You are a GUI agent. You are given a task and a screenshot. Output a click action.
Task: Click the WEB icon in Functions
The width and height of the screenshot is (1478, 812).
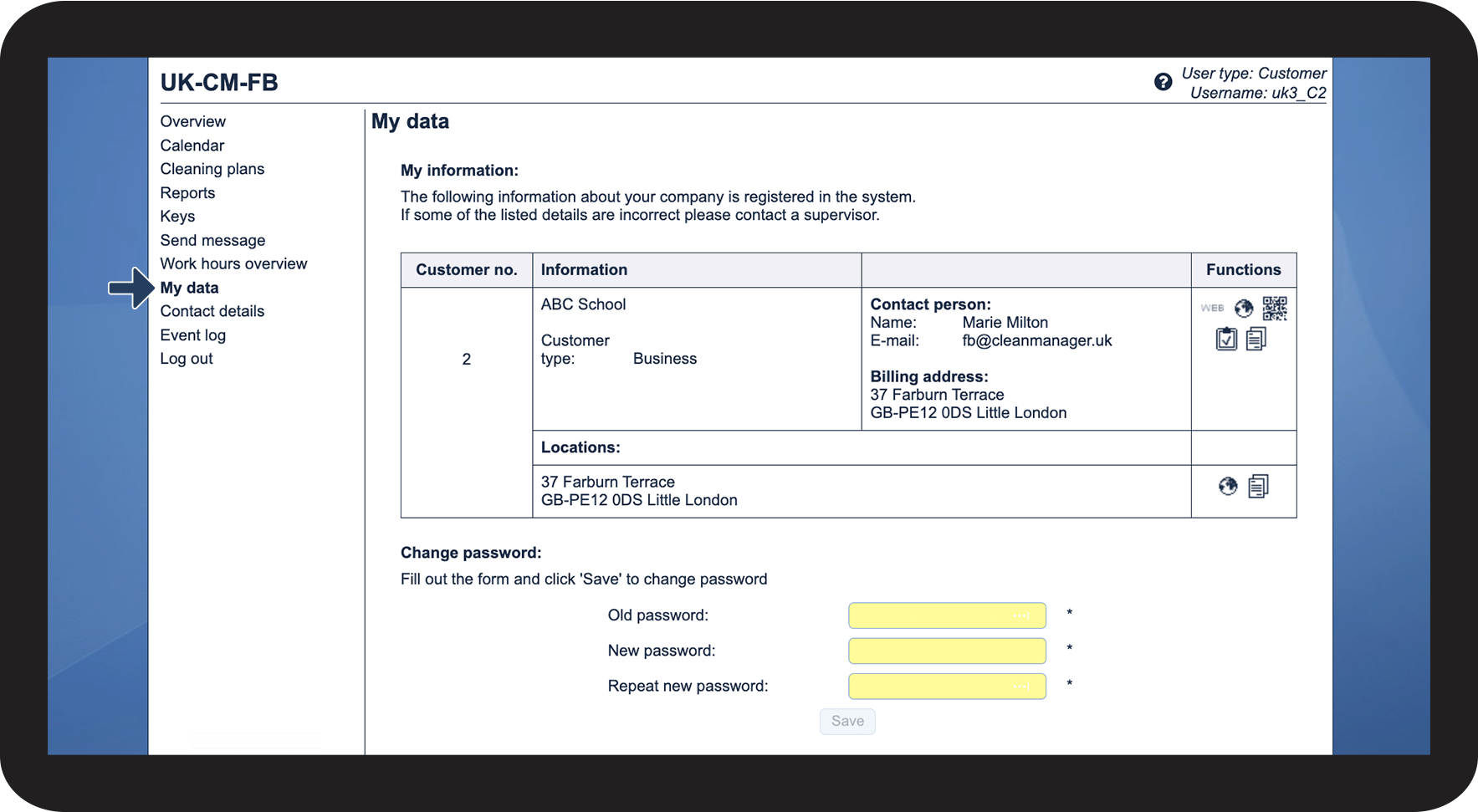tap(1212, 309)
